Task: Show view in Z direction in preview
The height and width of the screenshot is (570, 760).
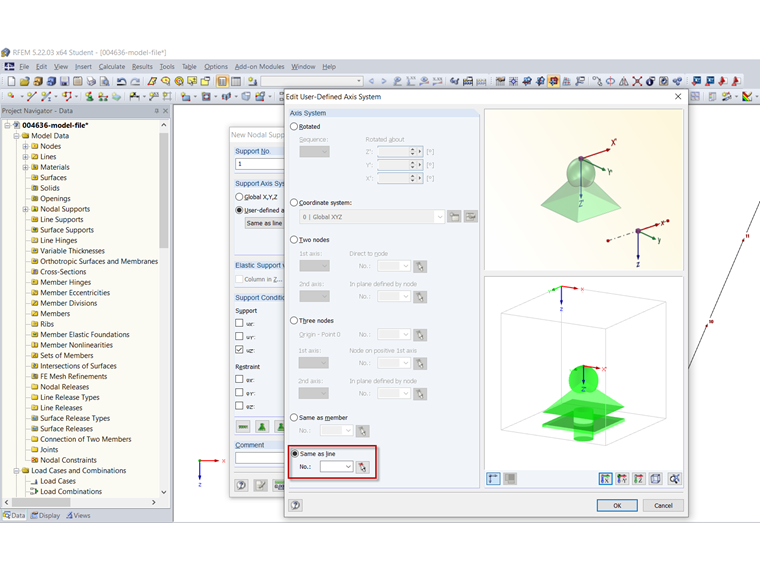Action: pyautogui.click(x=638, y=479)
